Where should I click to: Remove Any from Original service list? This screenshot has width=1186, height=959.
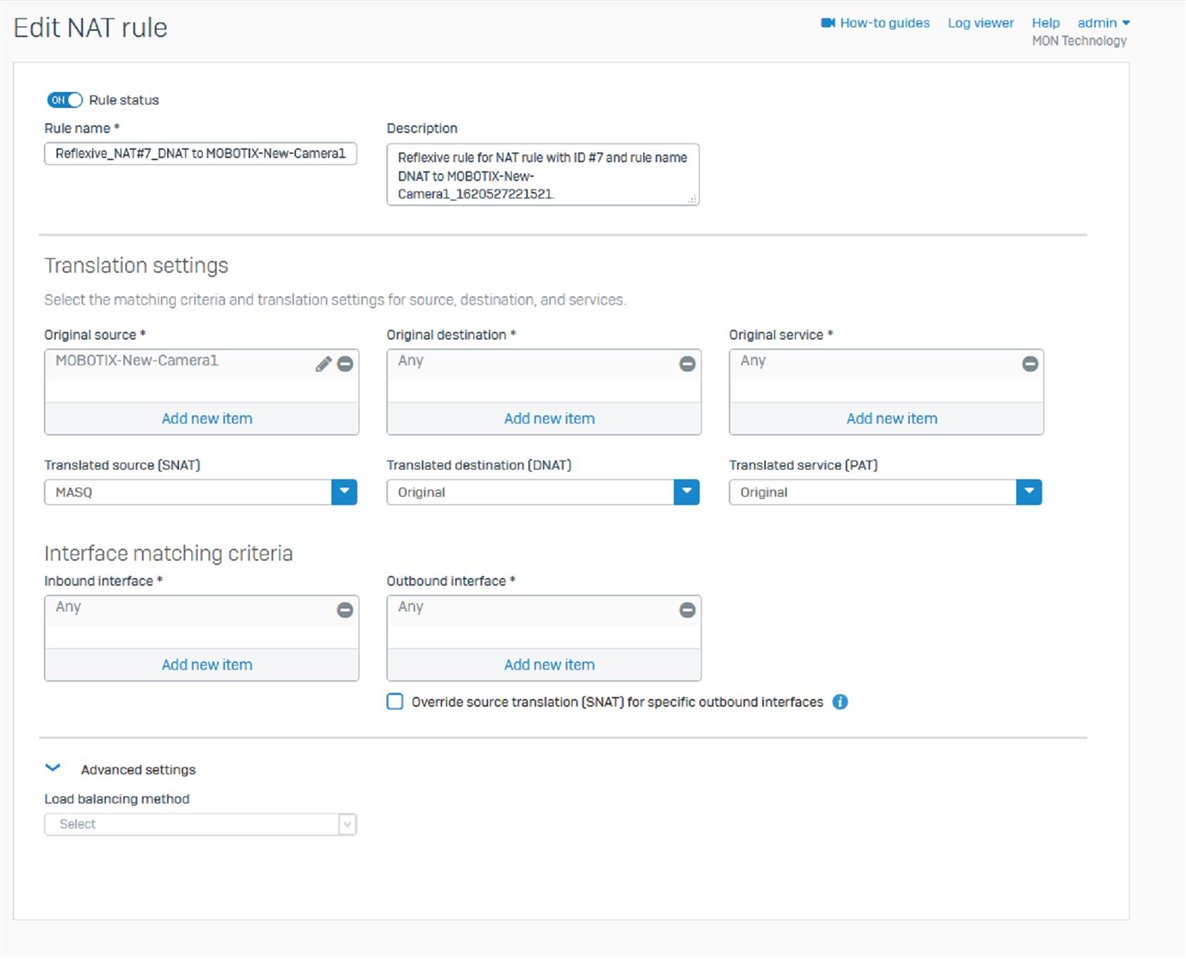[1029, 365]
